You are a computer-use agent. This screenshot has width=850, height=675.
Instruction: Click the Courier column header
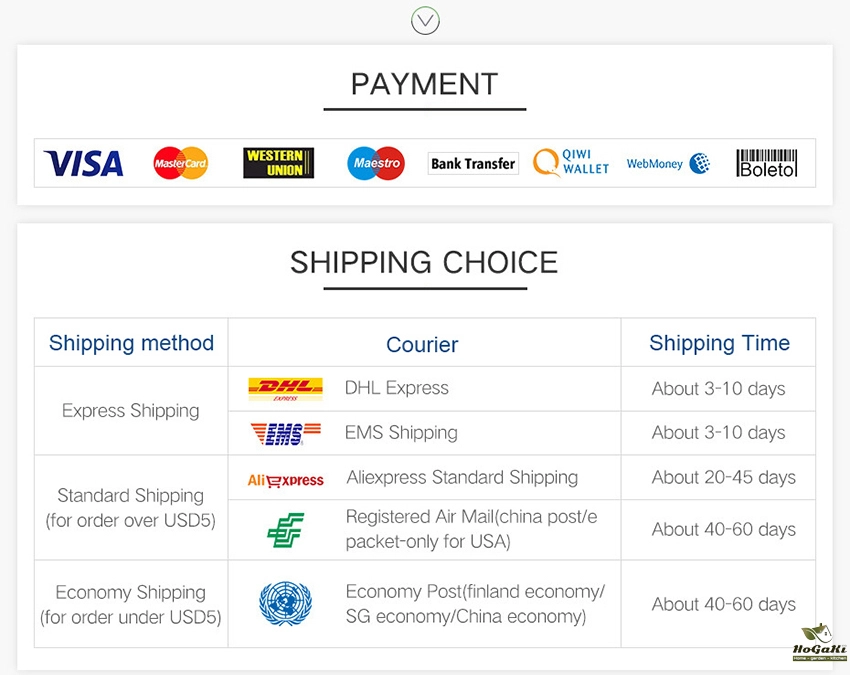click(x=422, y=344)
